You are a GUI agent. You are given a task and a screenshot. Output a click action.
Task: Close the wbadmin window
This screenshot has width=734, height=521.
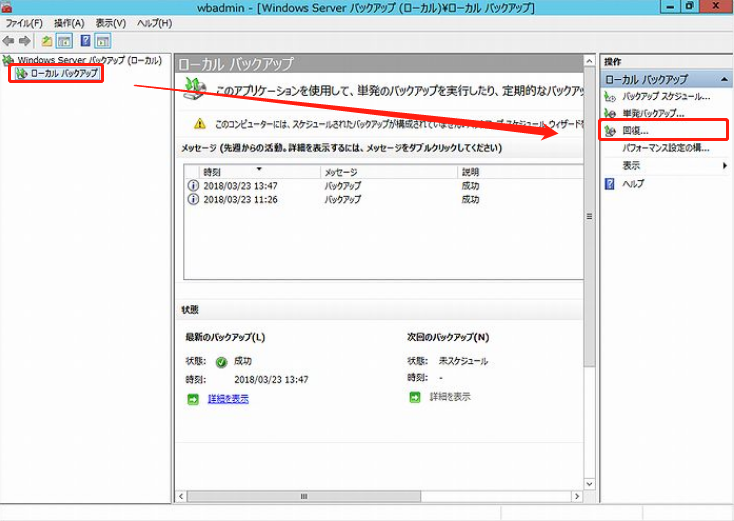[716, 7]
